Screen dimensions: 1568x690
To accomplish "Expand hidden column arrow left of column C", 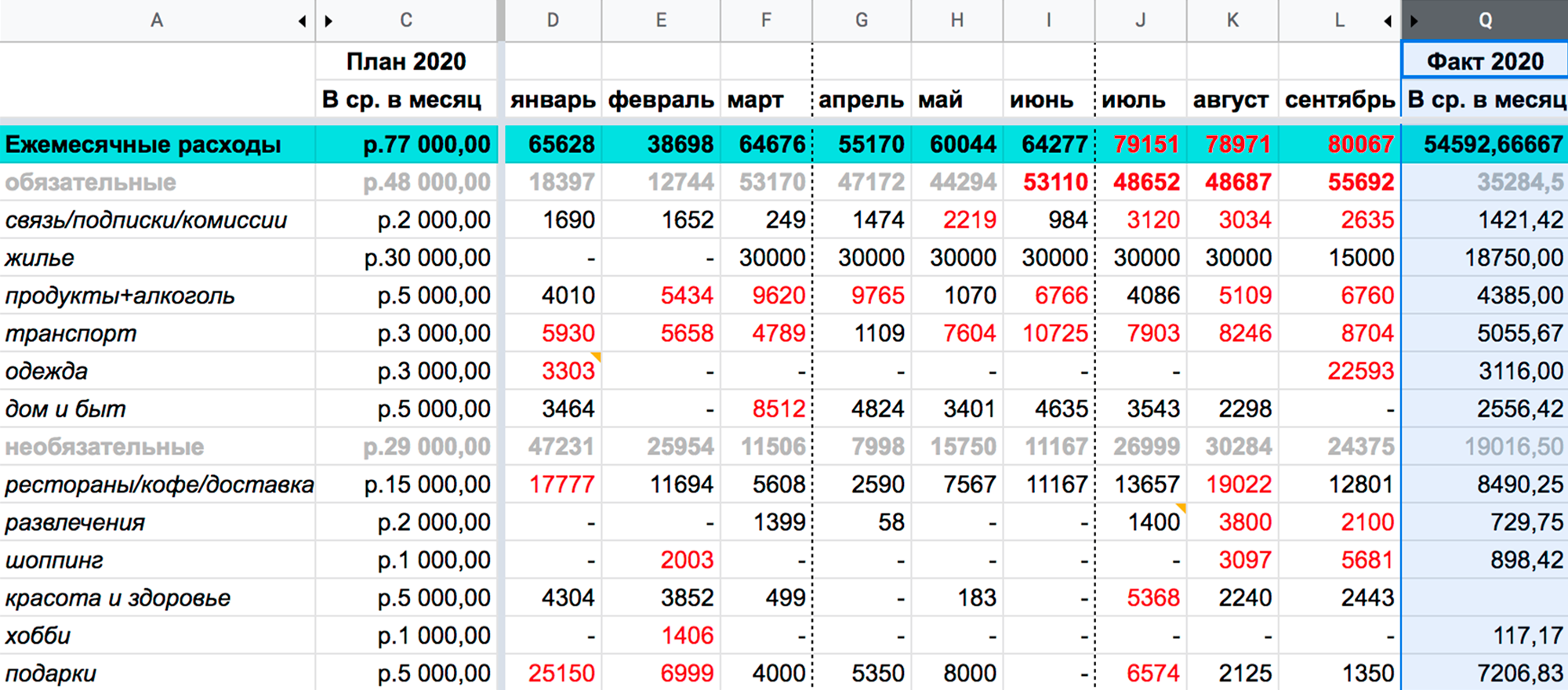I will click(x=328, y=21).
